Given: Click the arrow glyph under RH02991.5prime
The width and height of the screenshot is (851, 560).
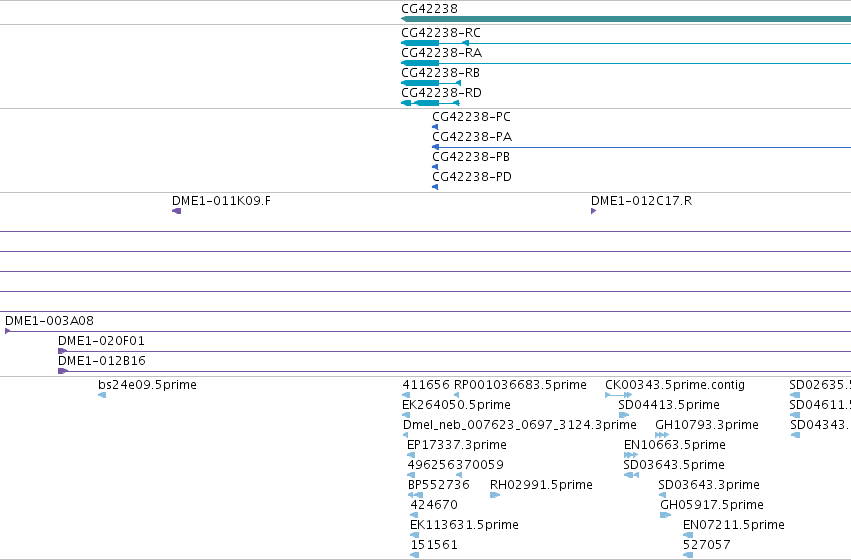Looking at the screenshot, I should coord(494,495).
